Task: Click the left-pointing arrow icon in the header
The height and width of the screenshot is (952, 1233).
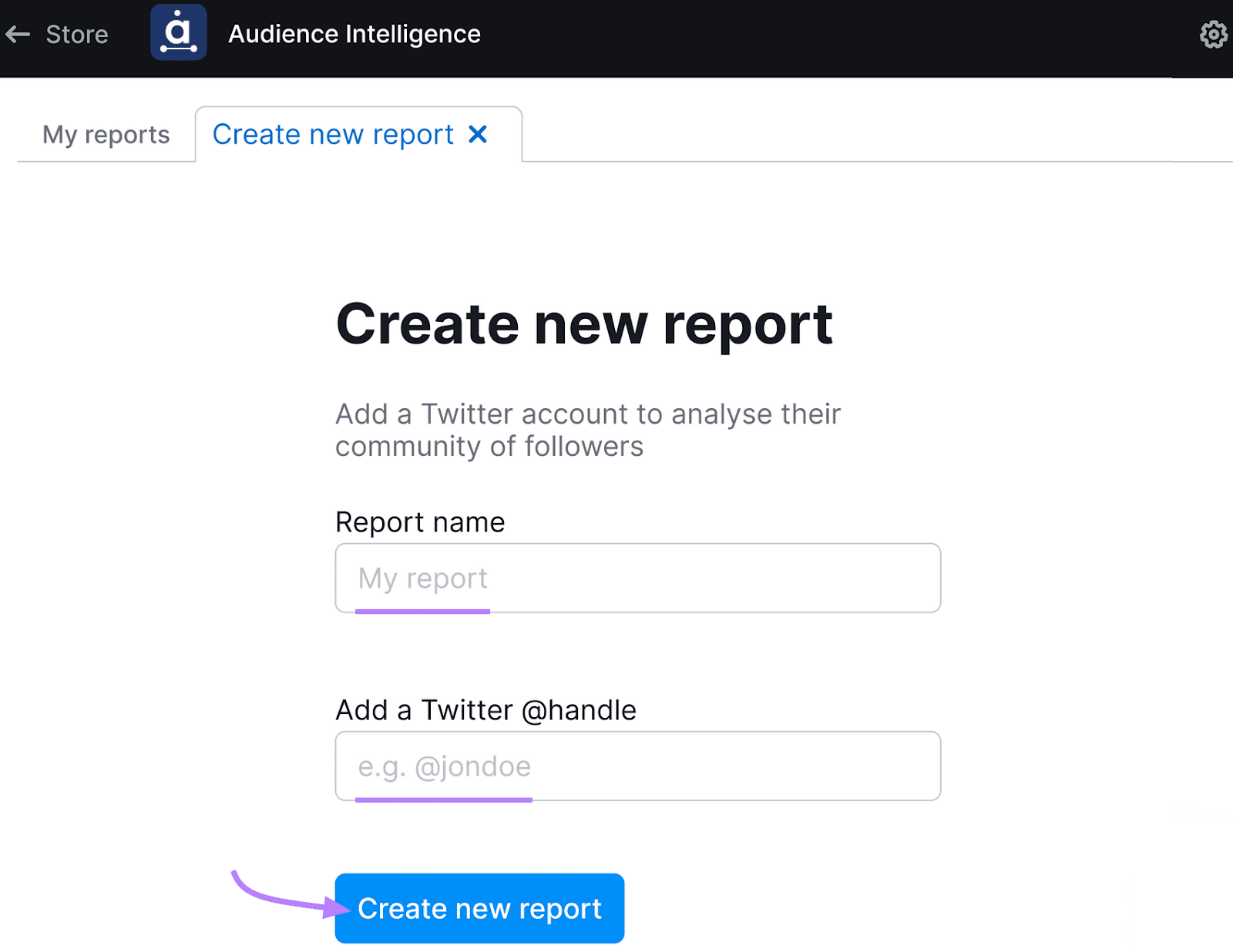Action: point(18,33)
